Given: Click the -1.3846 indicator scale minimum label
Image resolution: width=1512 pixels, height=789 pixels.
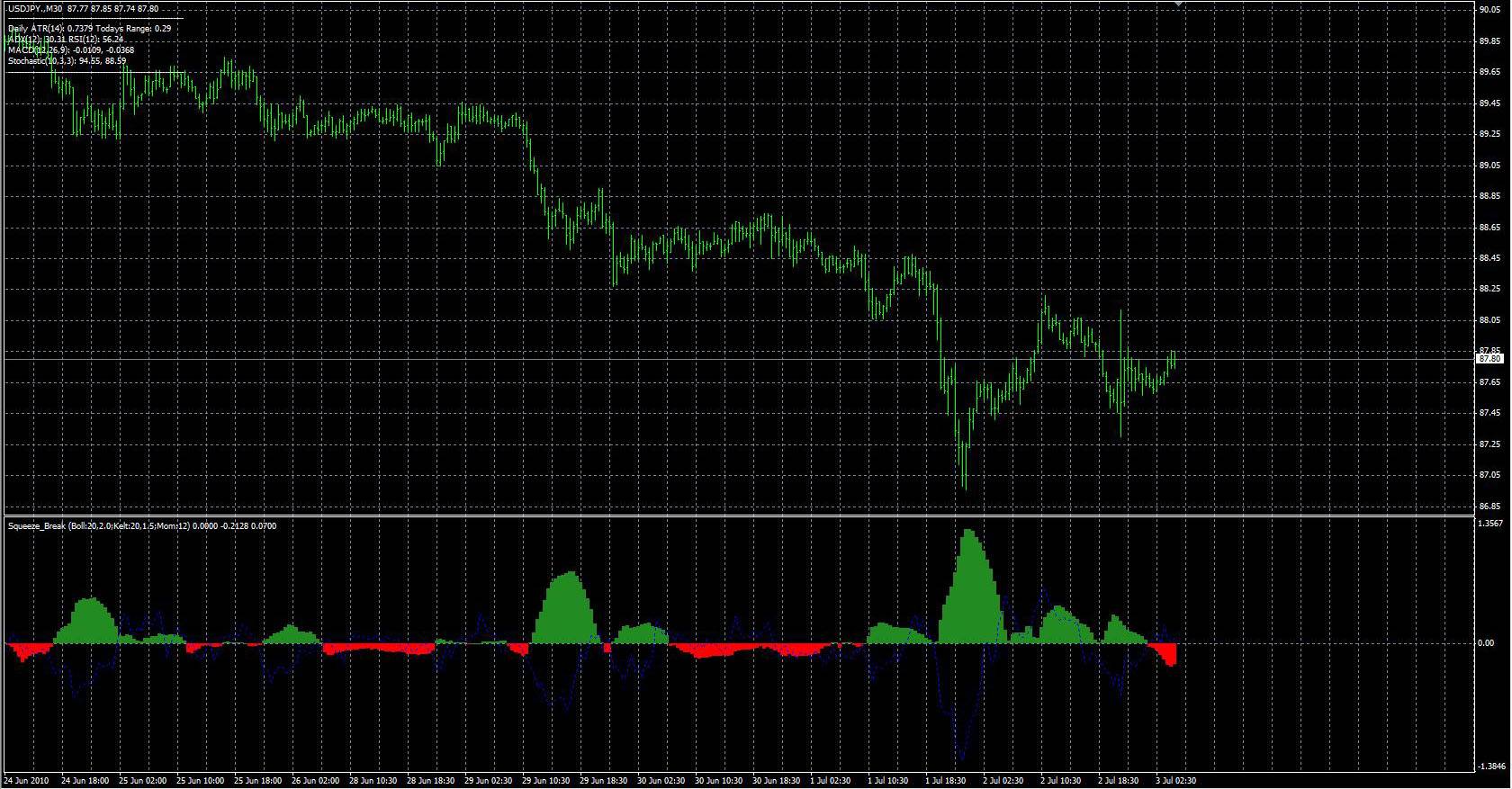Looking at the screenshot, I should pos(1490,766).
